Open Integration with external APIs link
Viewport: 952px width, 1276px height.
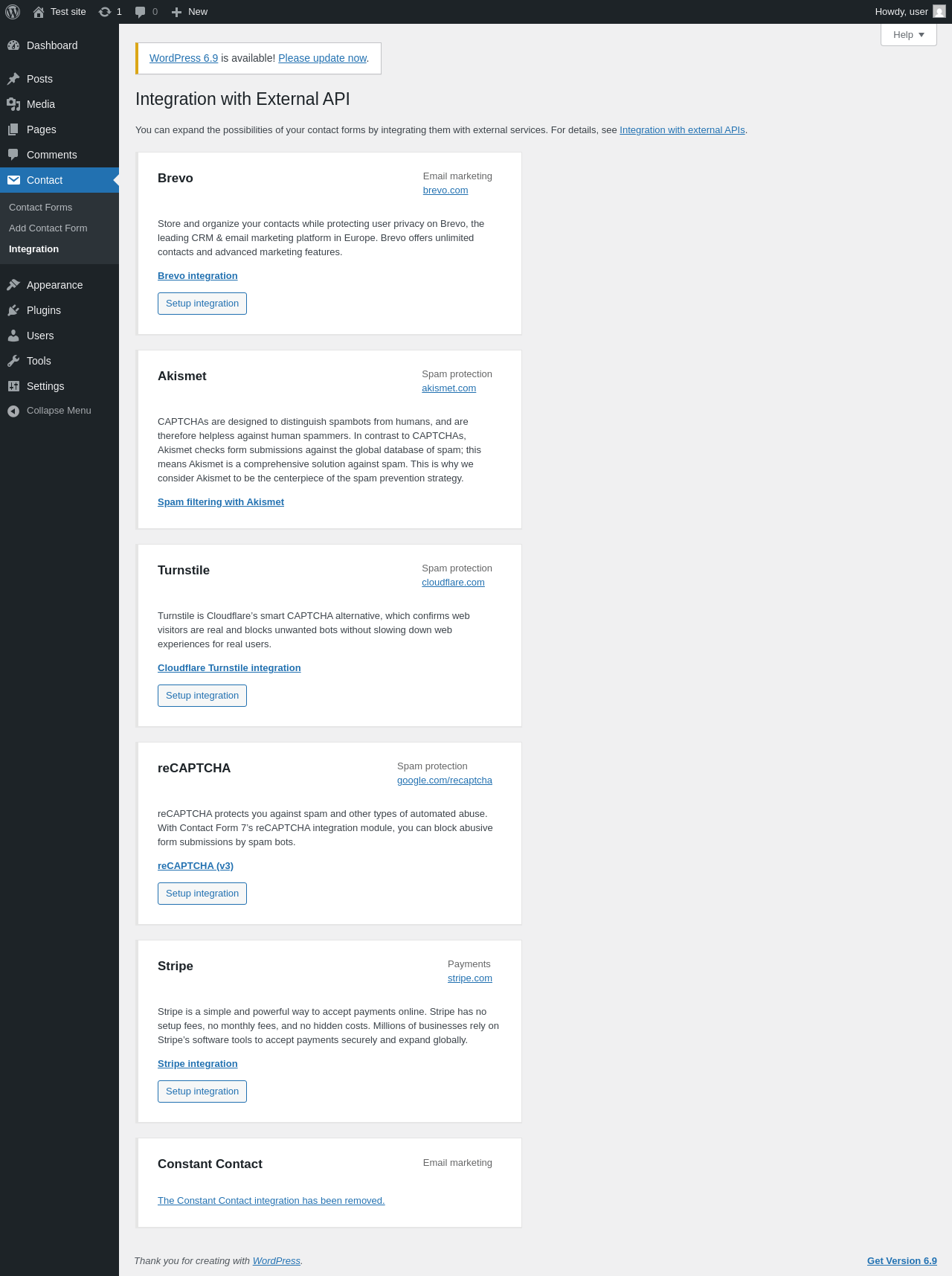682,130
